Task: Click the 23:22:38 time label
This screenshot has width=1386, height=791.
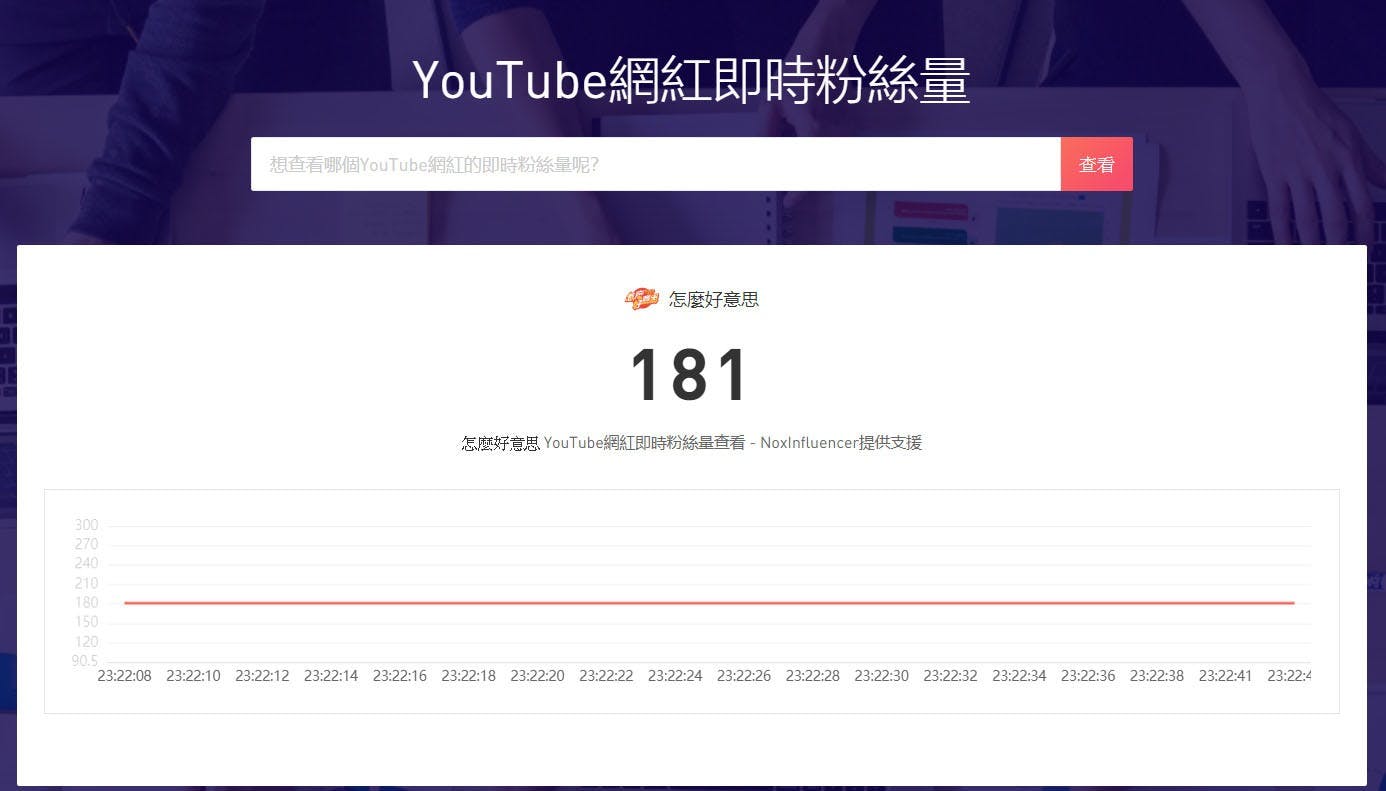Action: 1157,676
